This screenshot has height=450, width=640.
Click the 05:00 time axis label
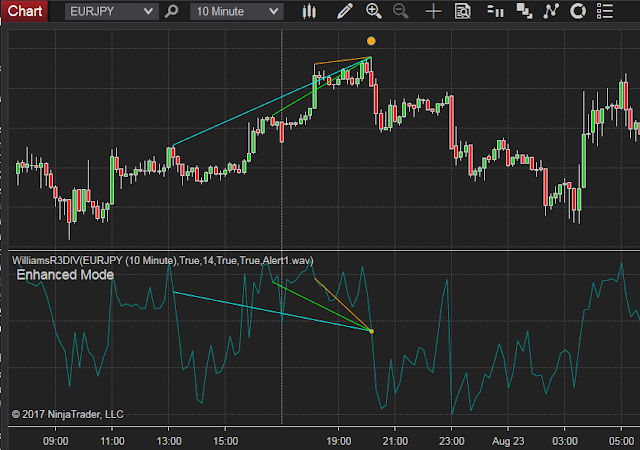coord(621,441)
